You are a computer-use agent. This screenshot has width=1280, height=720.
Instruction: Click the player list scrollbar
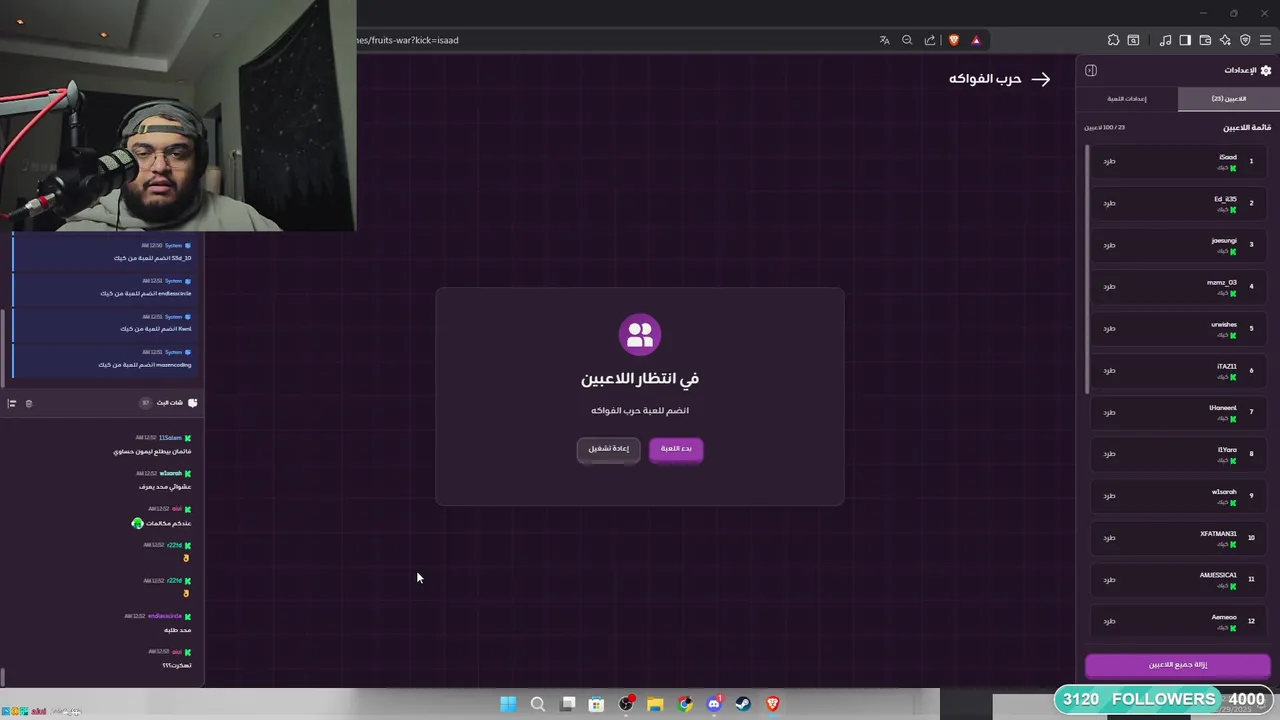pos(1087,270)
